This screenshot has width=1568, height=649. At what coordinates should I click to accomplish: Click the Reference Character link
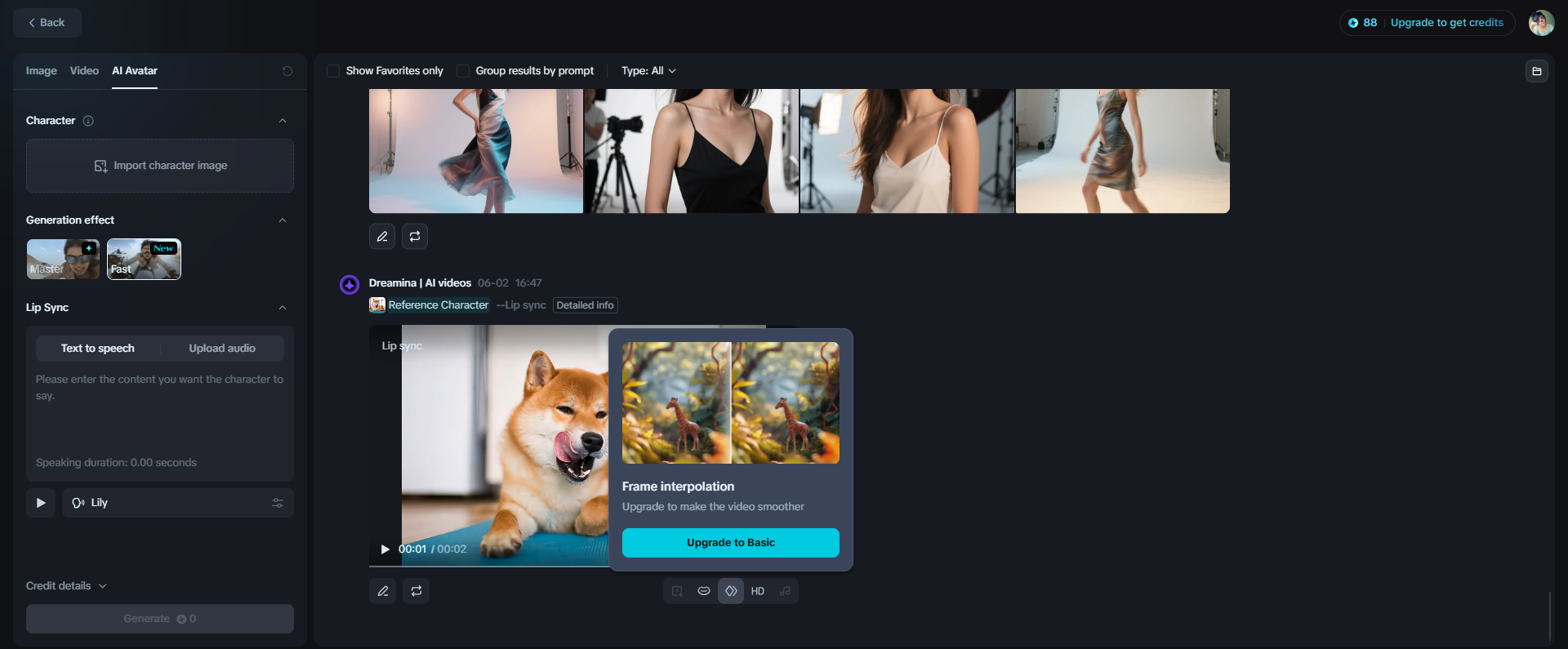point(439,305)
